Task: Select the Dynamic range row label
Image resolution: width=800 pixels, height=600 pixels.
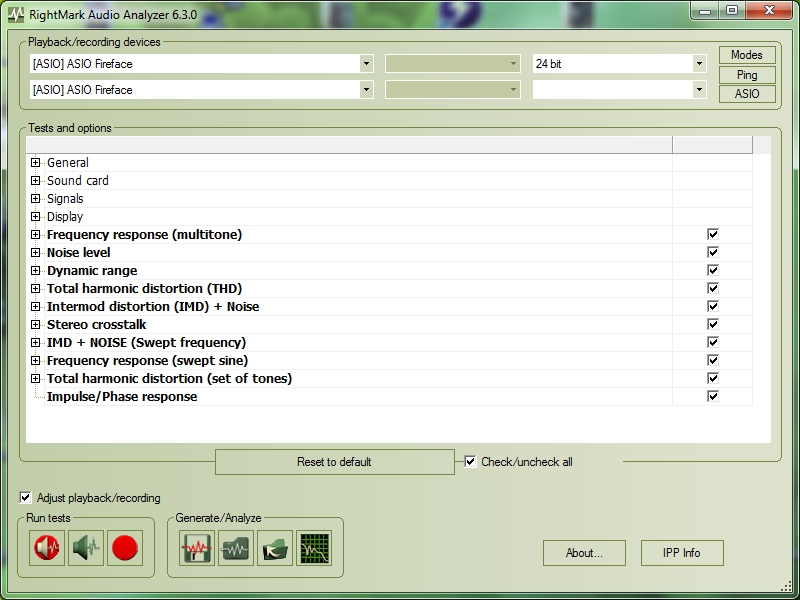Action: [x=92, y=270]
